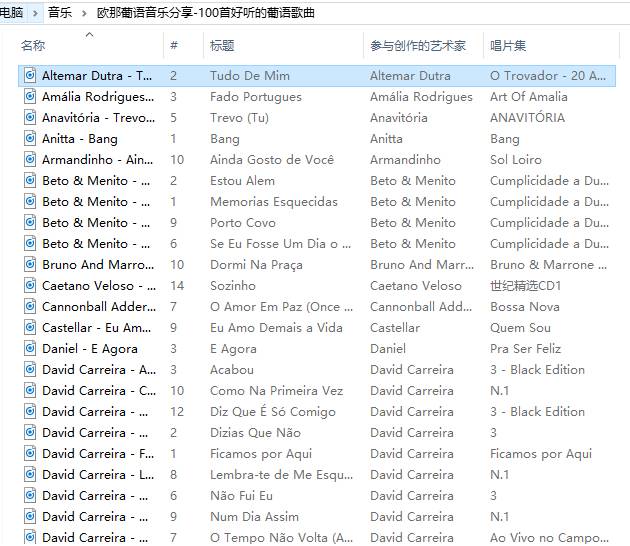
Task: Click the album Quem Sou
Action: tap(520, 327)
